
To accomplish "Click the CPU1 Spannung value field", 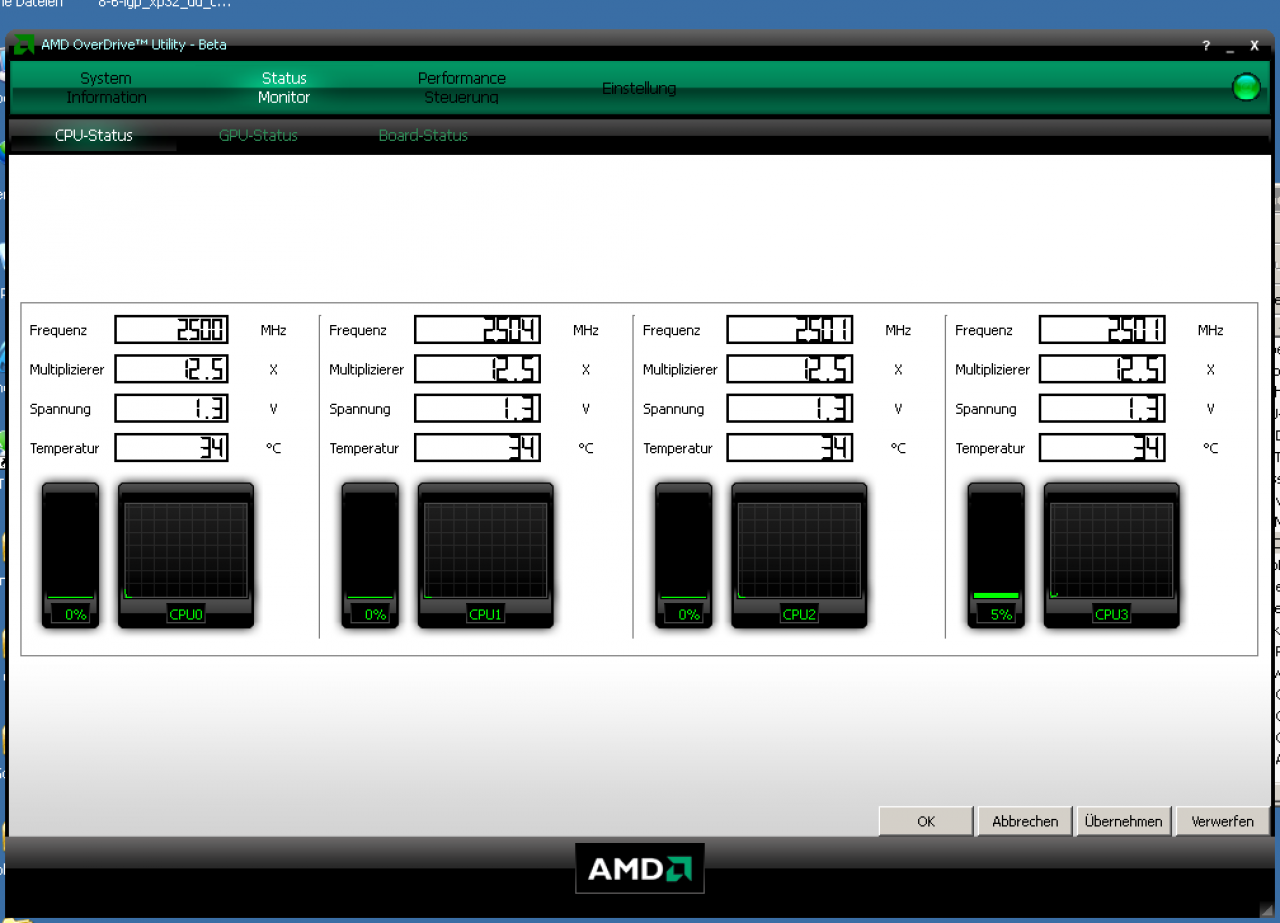I will click(x=478, y=408).
